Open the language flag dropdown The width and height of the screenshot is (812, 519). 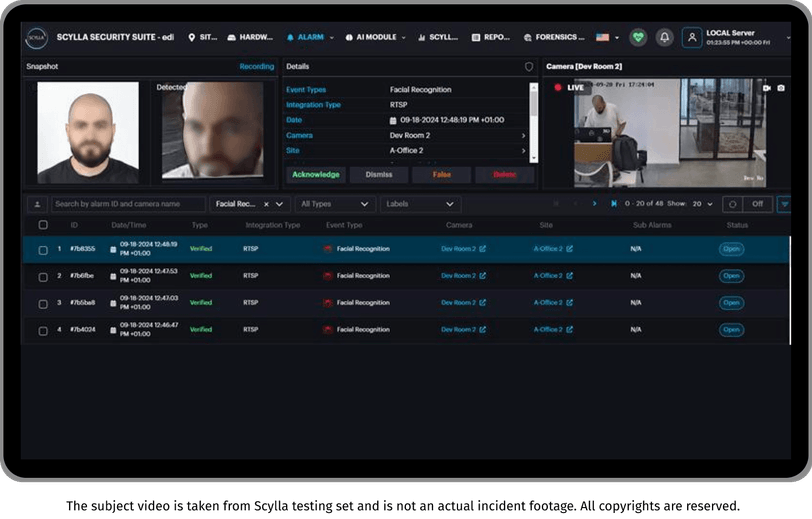coord(607,37)
